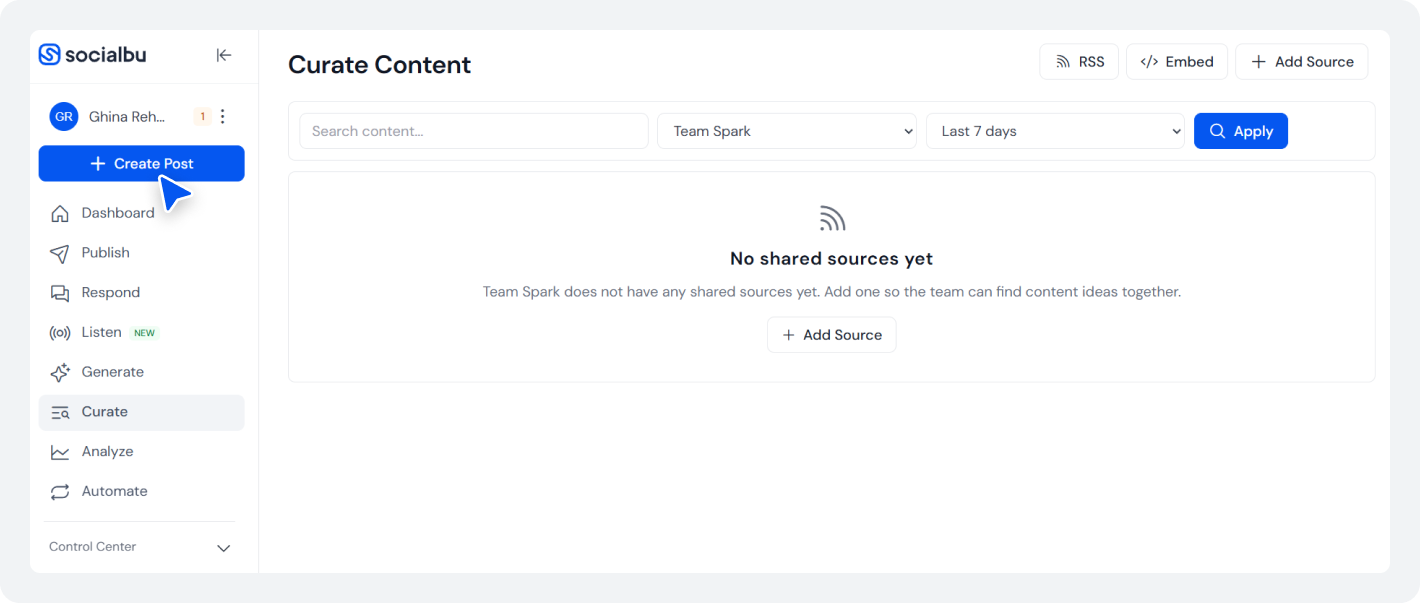Open the Team Spark dropdown
The height and width of the screenshot is (603, 1420).
pos(787,131)
